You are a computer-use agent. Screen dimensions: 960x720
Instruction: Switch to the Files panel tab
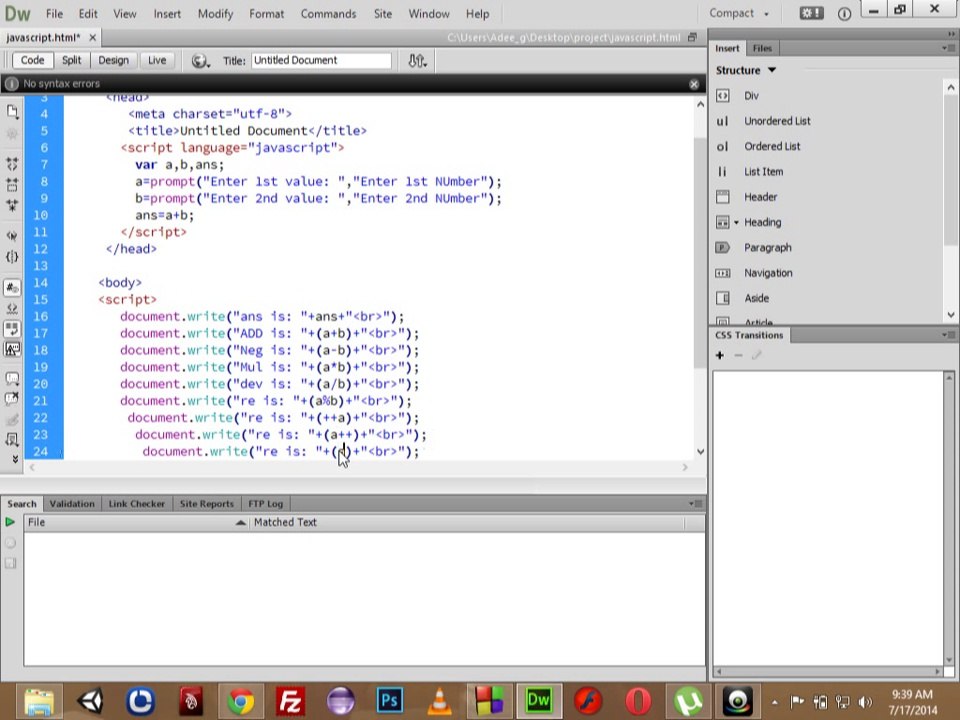[762, 48]
